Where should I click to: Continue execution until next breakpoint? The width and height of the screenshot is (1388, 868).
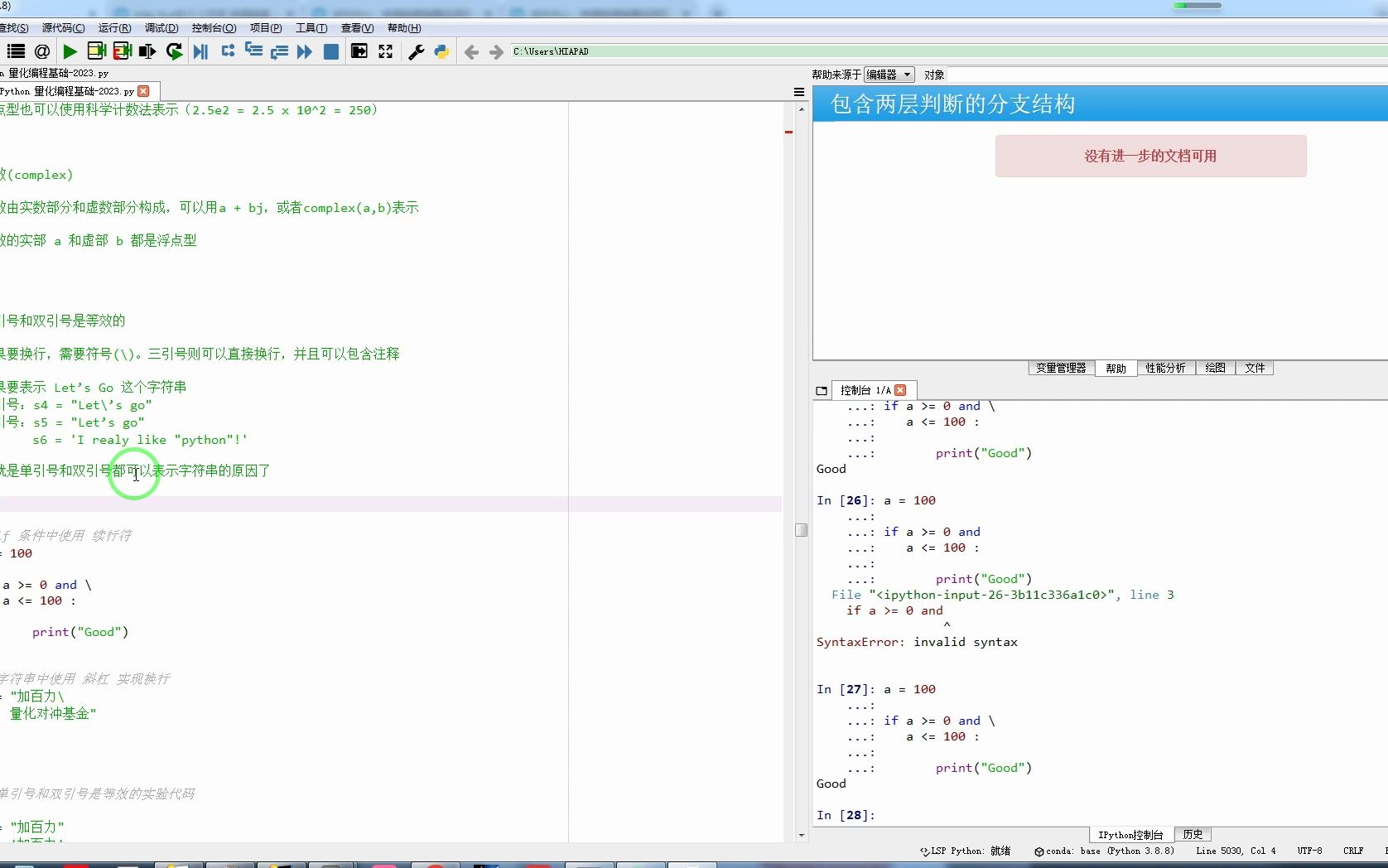(x=305, y=51)
